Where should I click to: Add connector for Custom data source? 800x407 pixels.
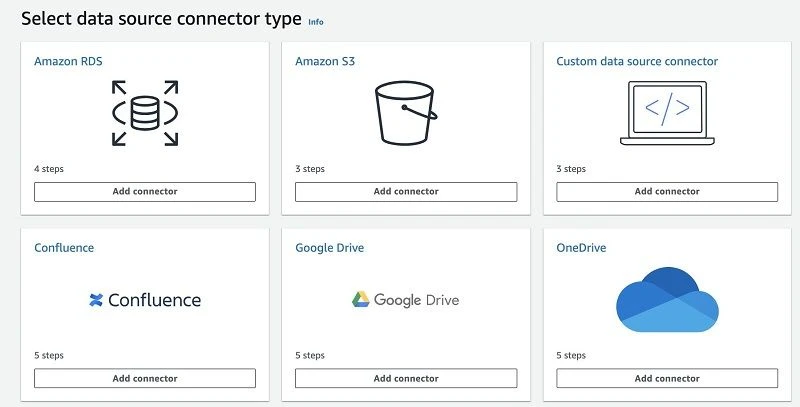[x=667, y=192]
